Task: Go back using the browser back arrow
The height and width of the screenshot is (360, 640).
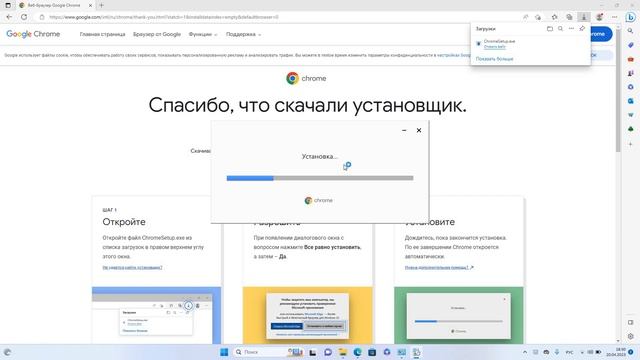Action: point(9,17)
